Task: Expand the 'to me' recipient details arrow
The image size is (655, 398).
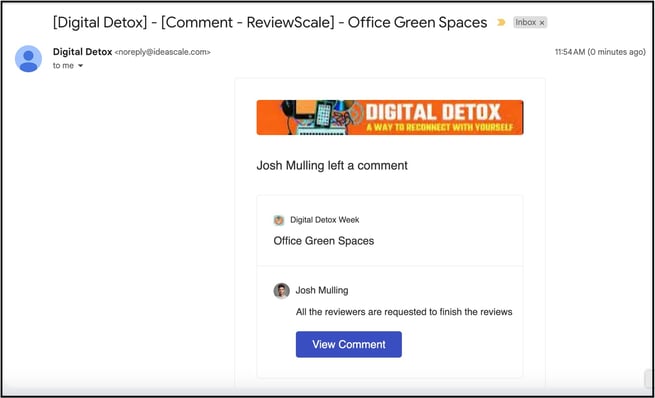Action: click(x=81, y=66)
